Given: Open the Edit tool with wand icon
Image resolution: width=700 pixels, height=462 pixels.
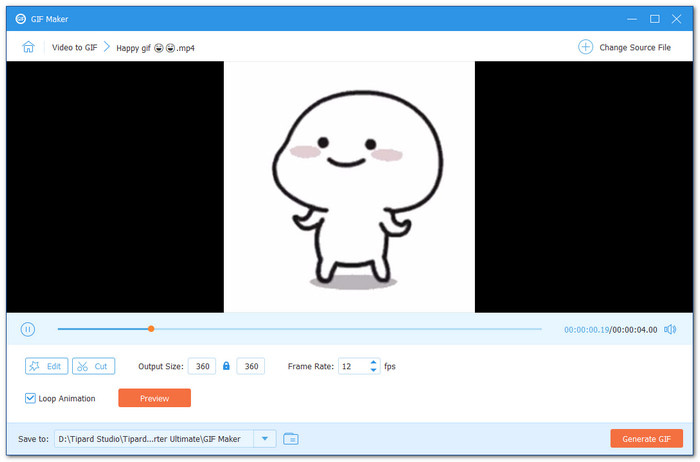Looking at the screenshot, I should click(46, 366).
